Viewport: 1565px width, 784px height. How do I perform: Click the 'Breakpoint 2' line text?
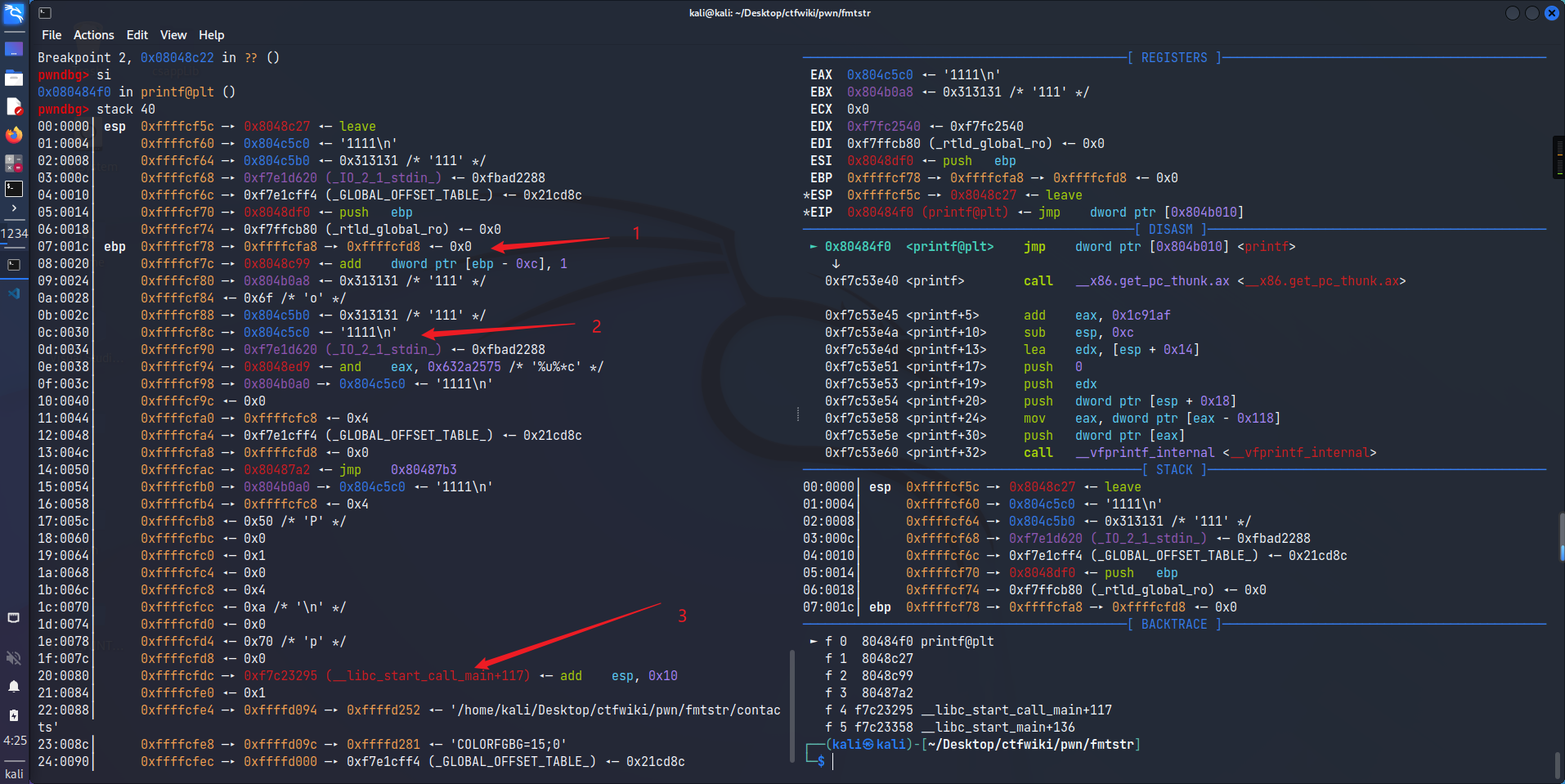coord(83,58)
